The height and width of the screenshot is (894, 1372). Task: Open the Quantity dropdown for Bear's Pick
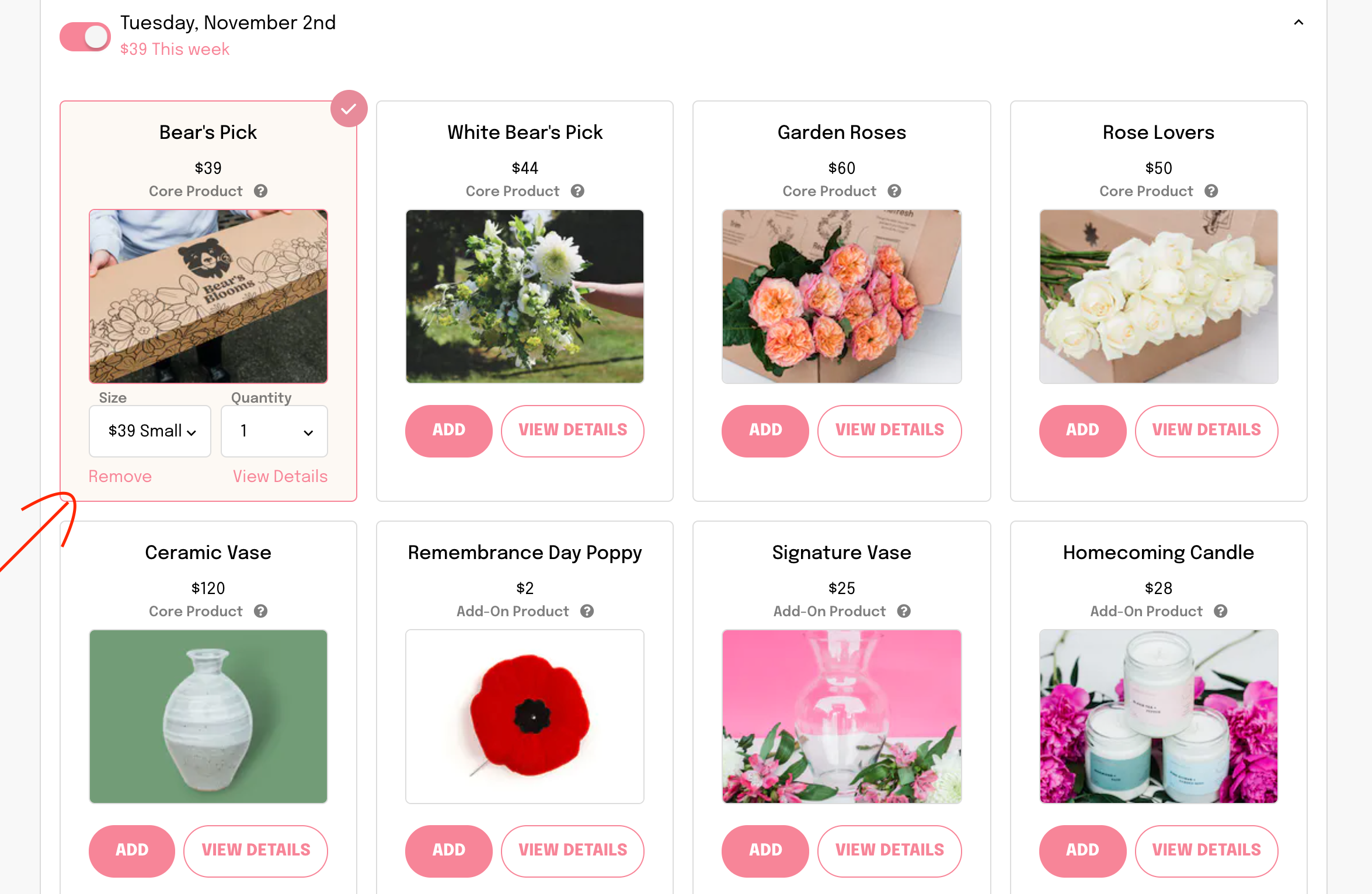[x=274, y=431]
